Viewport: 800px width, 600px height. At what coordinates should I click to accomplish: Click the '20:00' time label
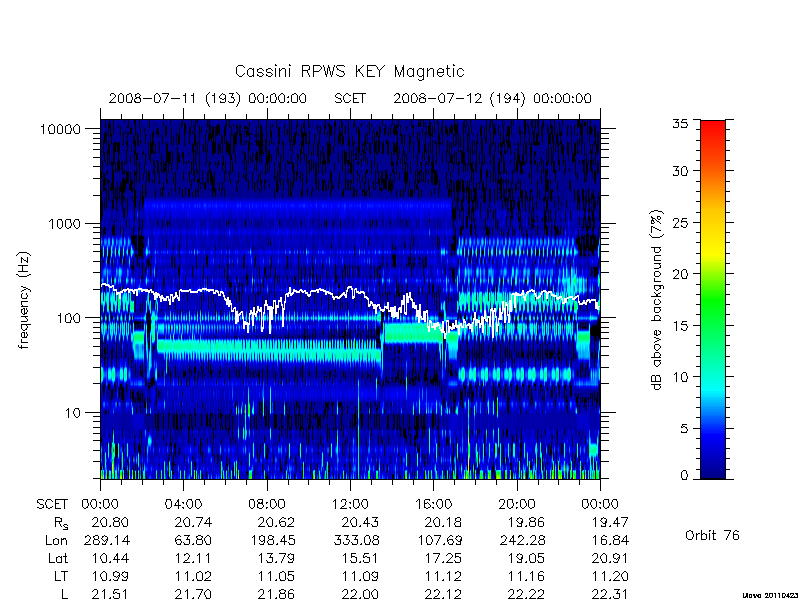(517, 505)
